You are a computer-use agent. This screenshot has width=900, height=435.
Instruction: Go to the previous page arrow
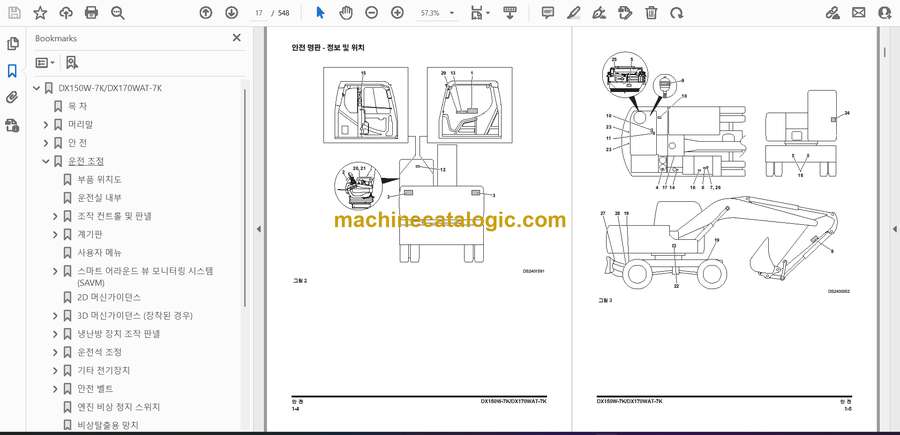point(206,13)
